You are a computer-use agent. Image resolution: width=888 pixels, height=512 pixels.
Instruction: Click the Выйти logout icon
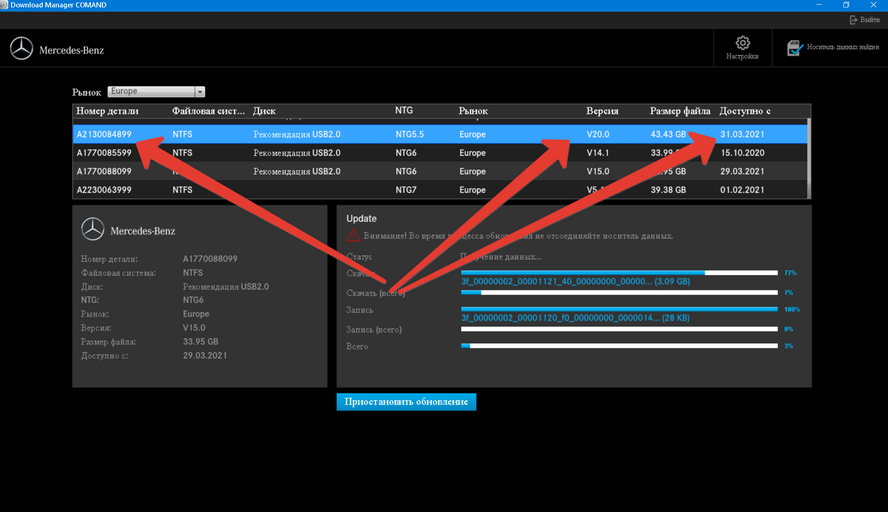tap(853, 20)
